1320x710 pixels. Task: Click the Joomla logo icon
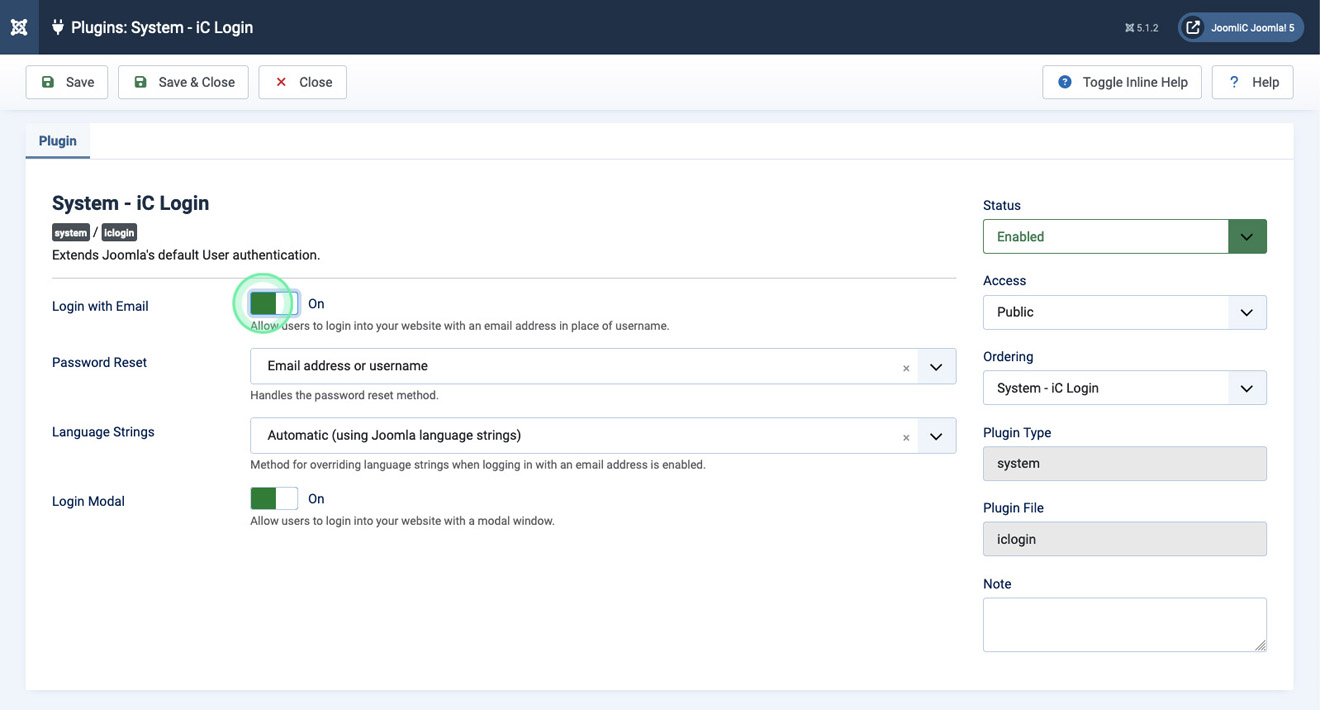coord(19,27)
